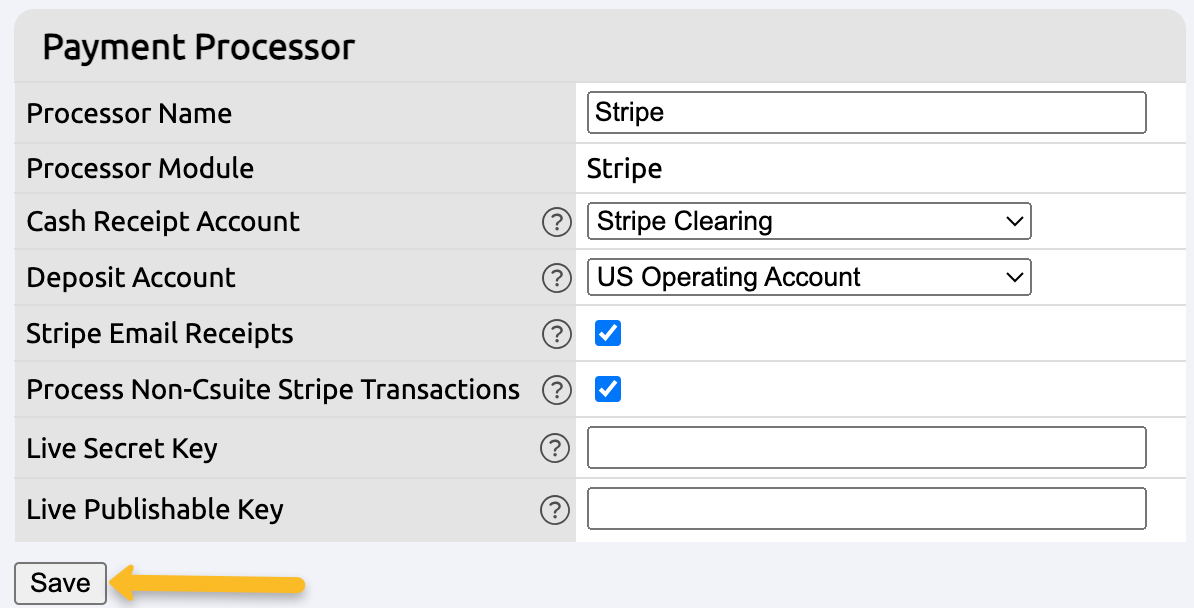Open help icon for Cash Receipt Account
The height and width of the screenshot is (608, 1194).
(555, 222)
